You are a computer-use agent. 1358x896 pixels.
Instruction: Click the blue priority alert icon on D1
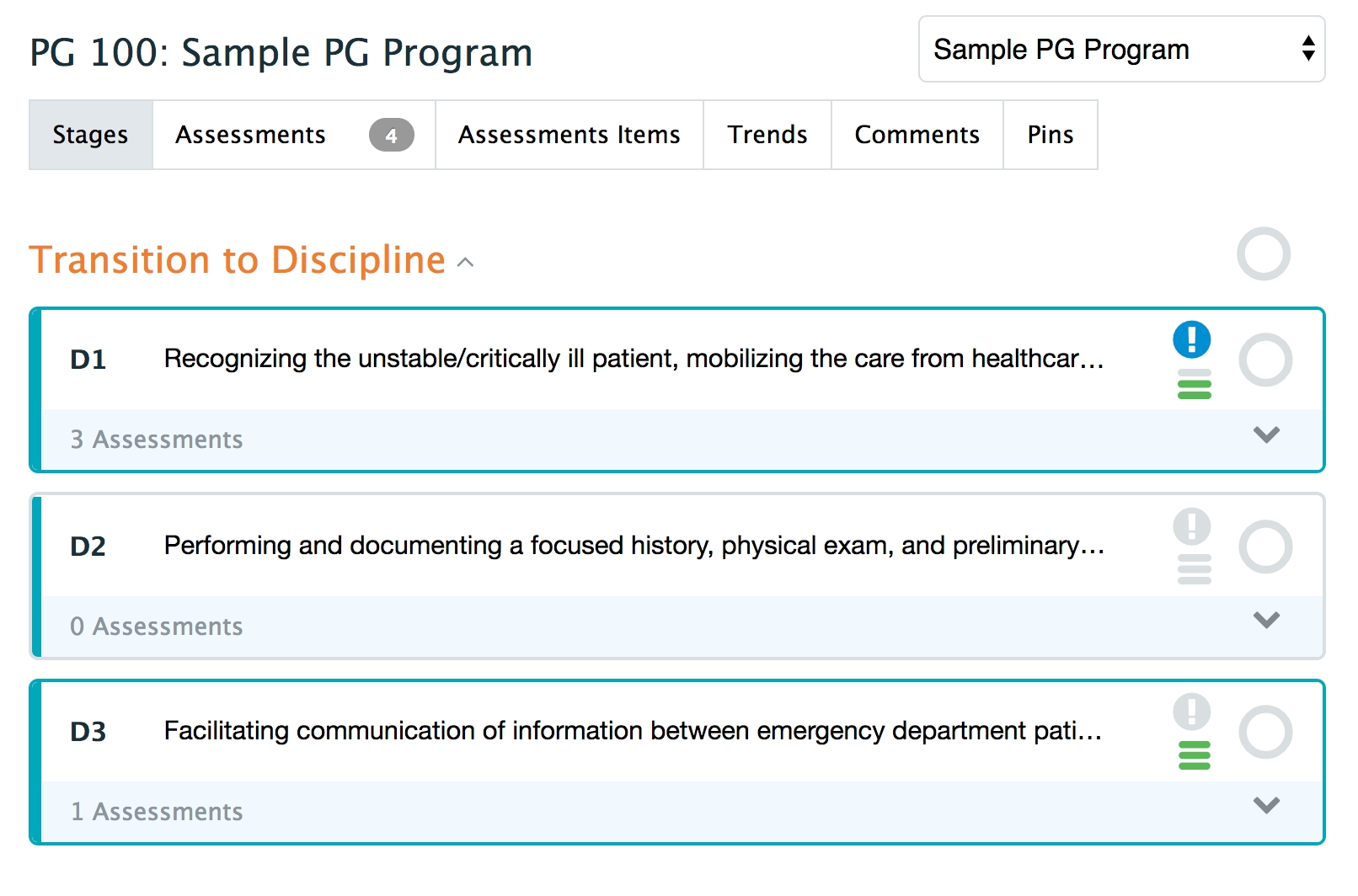point(1191,339)
